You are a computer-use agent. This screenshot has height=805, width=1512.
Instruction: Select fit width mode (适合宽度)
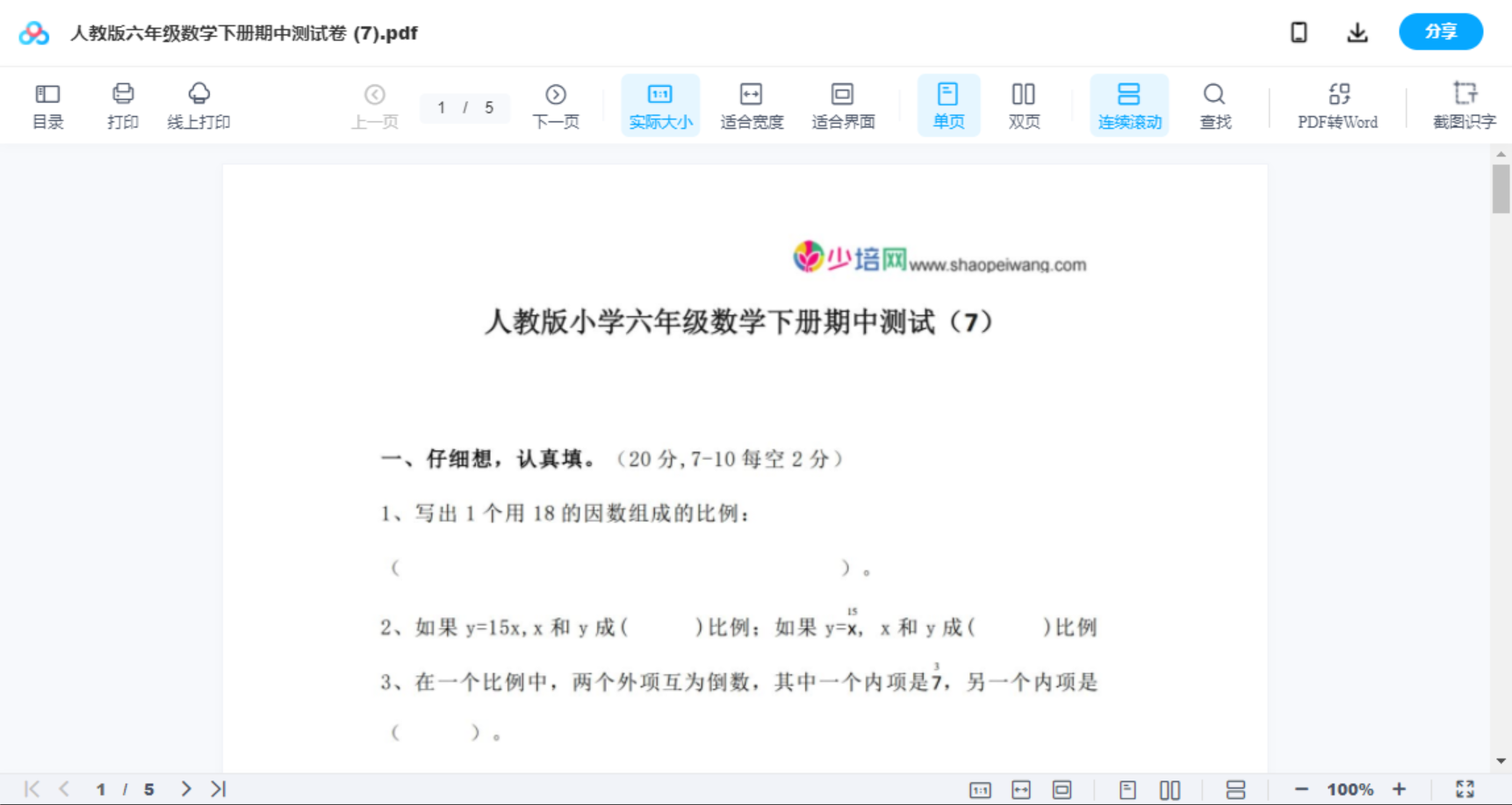pyautogui.click(x=751, y=104)
